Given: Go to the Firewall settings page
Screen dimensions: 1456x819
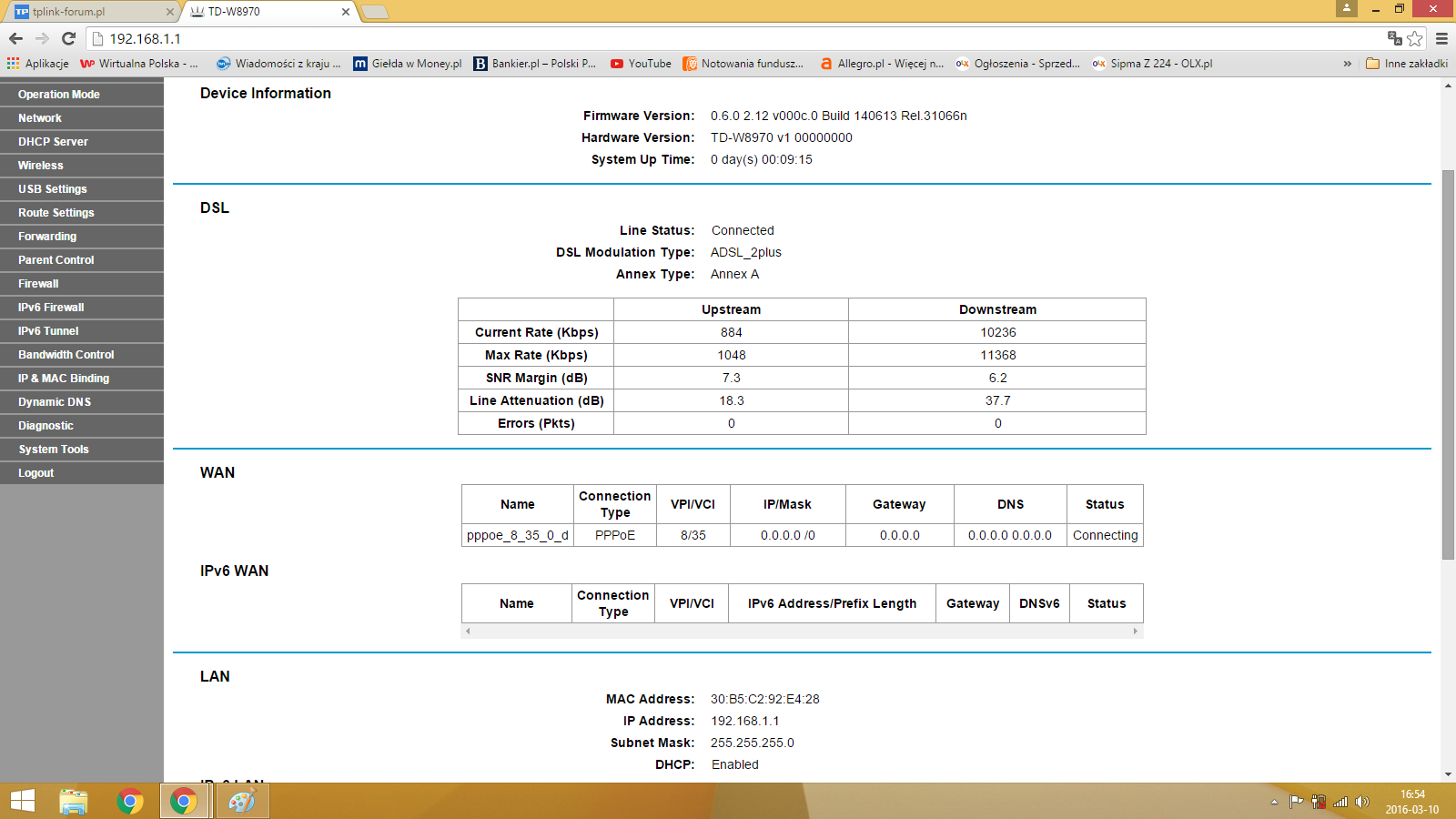Looking at the screenshot, I should [38, 284].
